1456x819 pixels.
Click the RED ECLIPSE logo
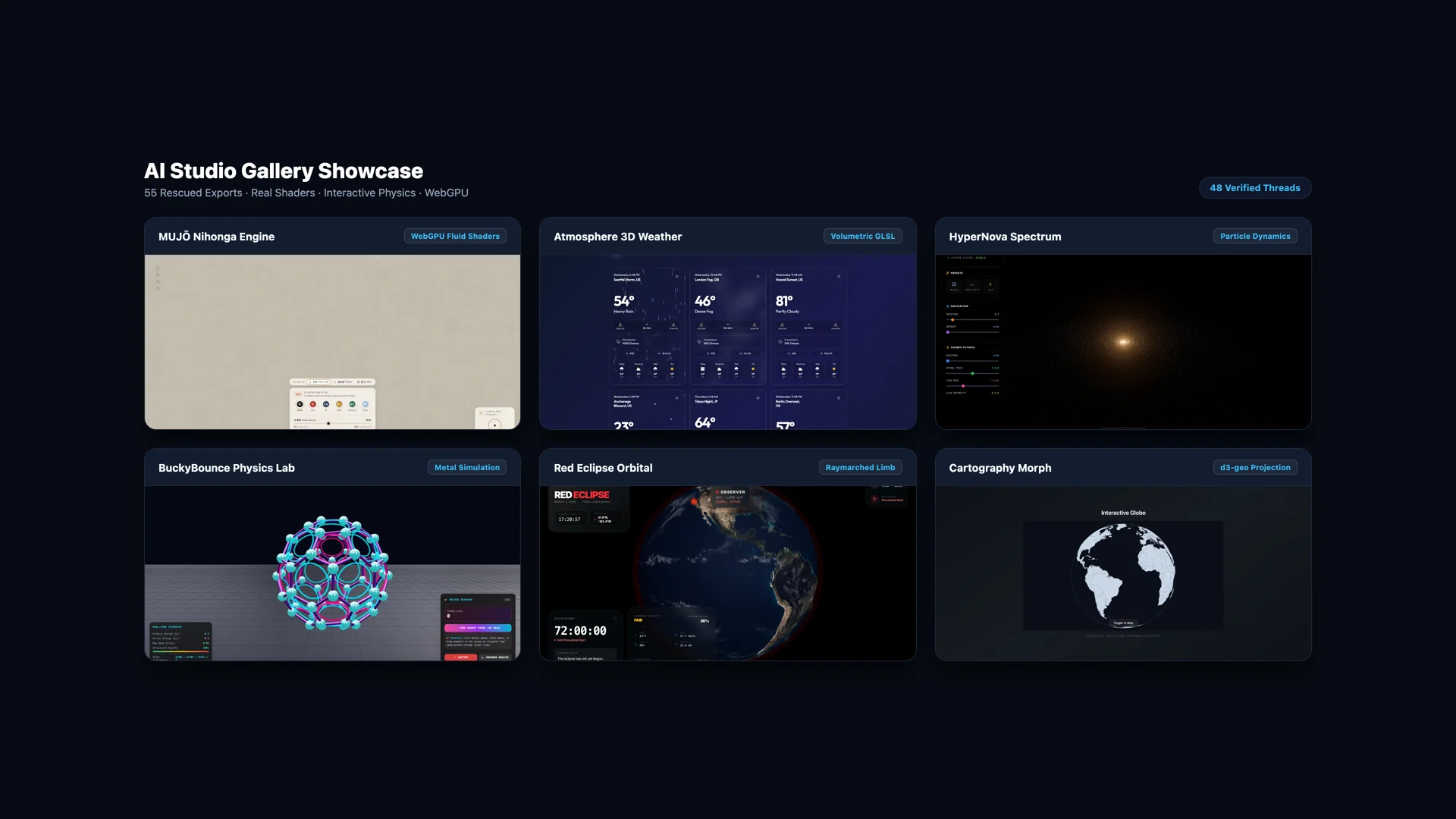[x=582, y=495]
